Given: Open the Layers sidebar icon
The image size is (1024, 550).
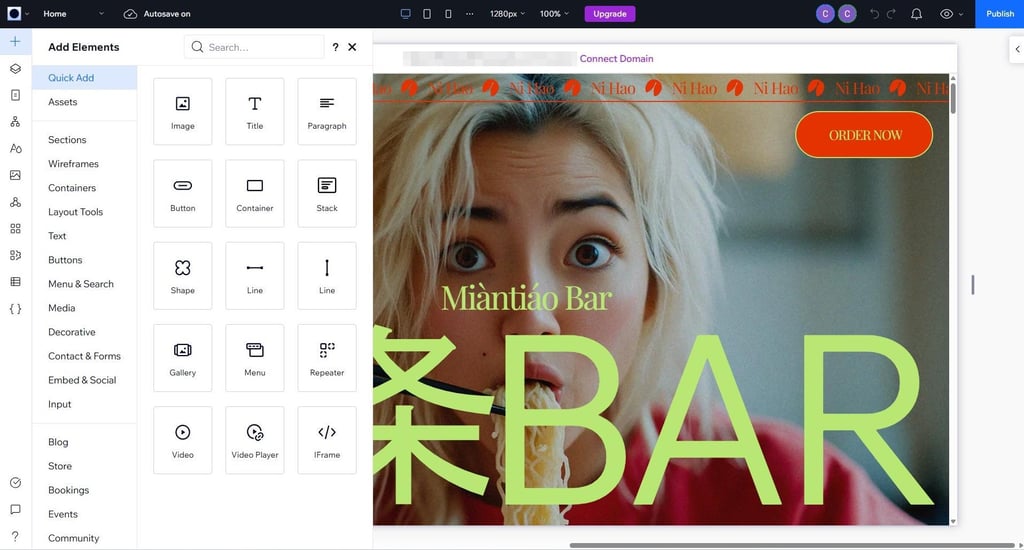Looking at the screenshot, I should click(16, 69).
